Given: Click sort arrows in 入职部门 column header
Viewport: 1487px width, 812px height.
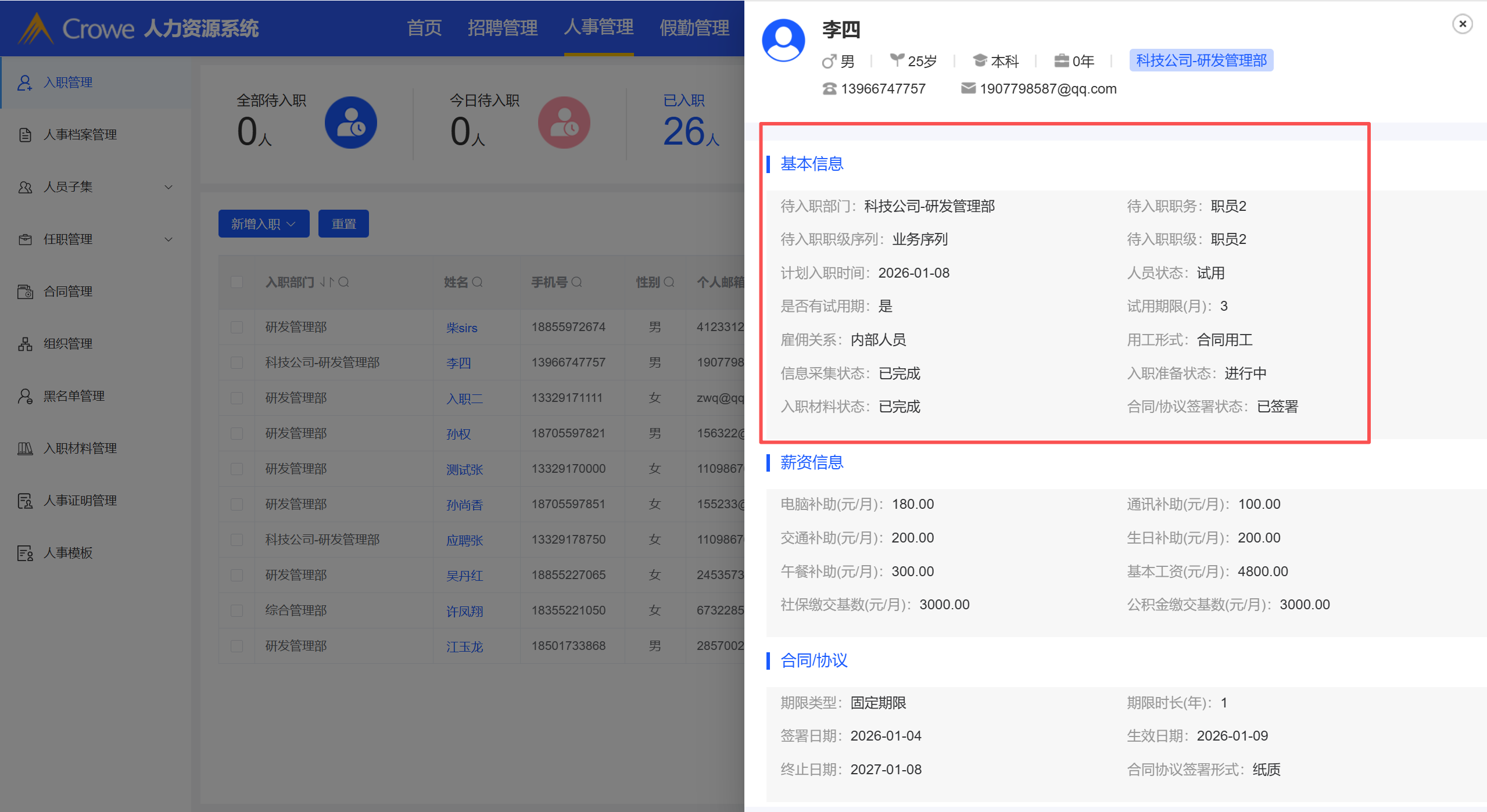Looking at the screenshot, I should tap(327, 282).
